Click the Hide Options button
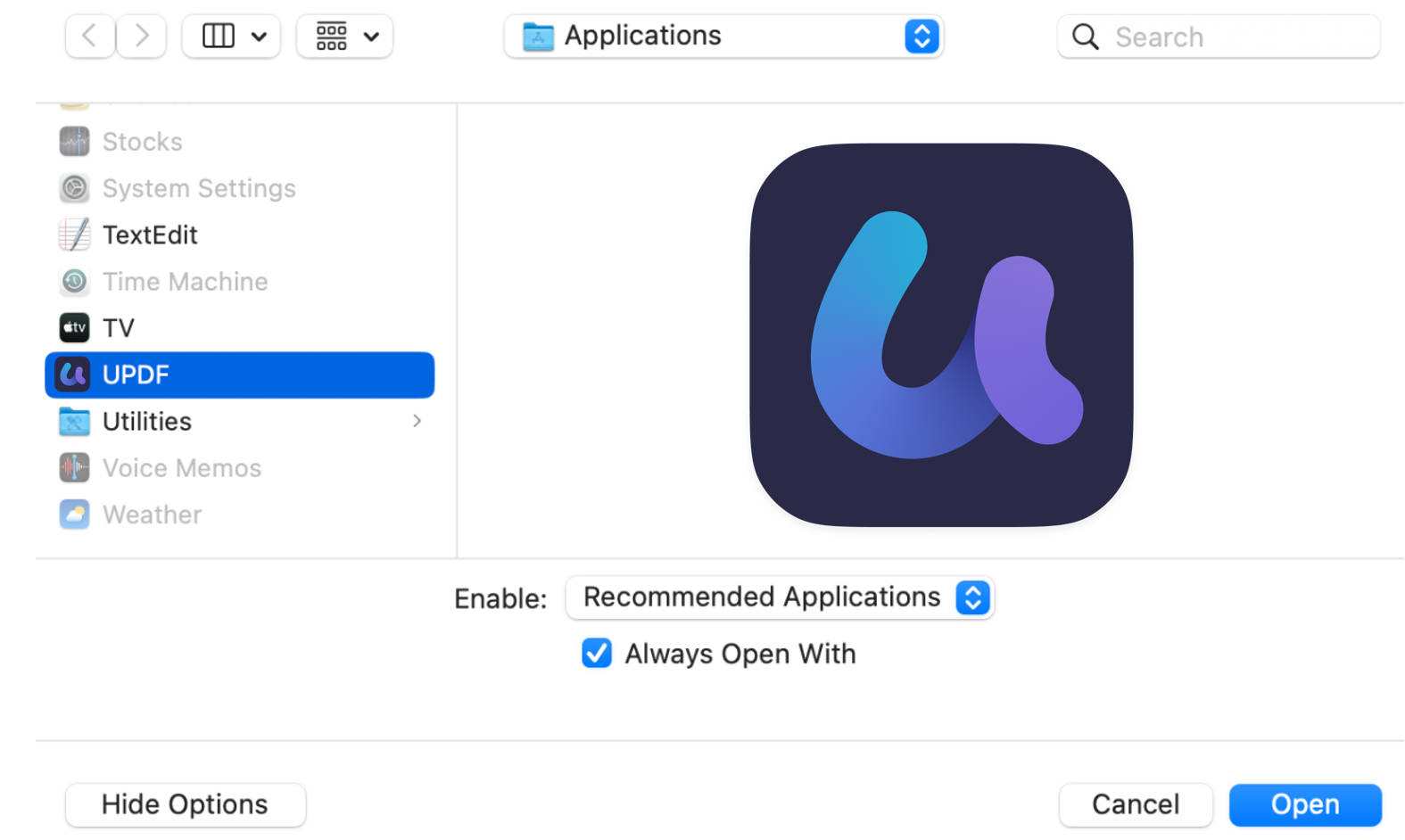Viewport: 1405px width, 840px height. point(185,804)
